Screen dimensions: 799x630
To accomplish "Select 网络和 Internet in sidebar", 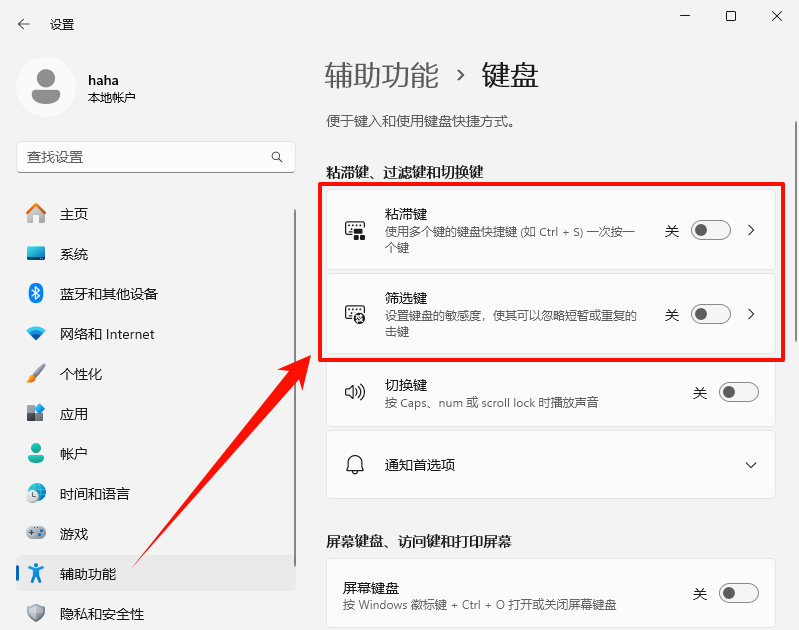I will tap(155, 334).
